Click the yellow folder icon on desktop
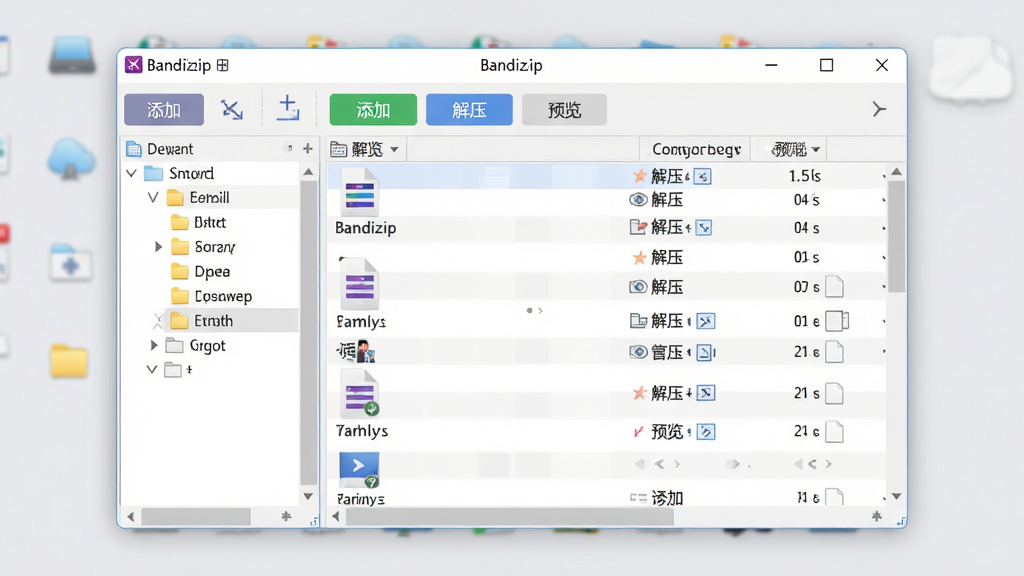Screen dimensions: 1024x576 pos(69,360)
